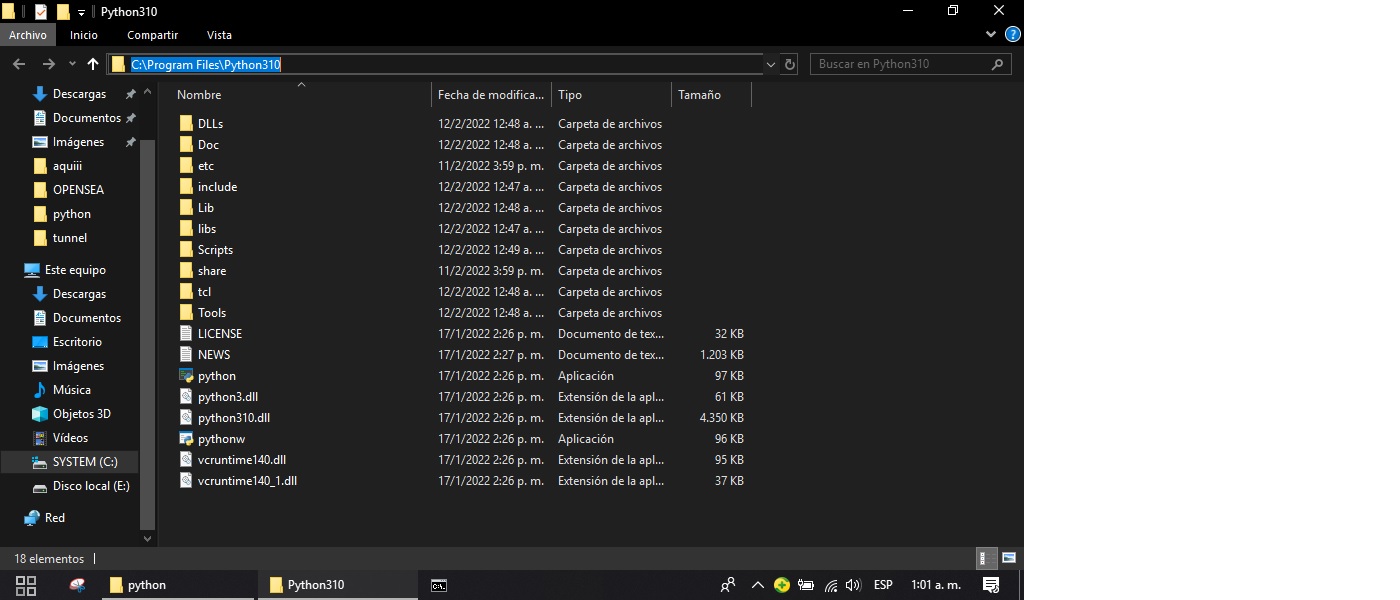This screenshot has width=1400, height=600.
Task: Click the vcruntime140.dll file icon
Action: [186, 460]
